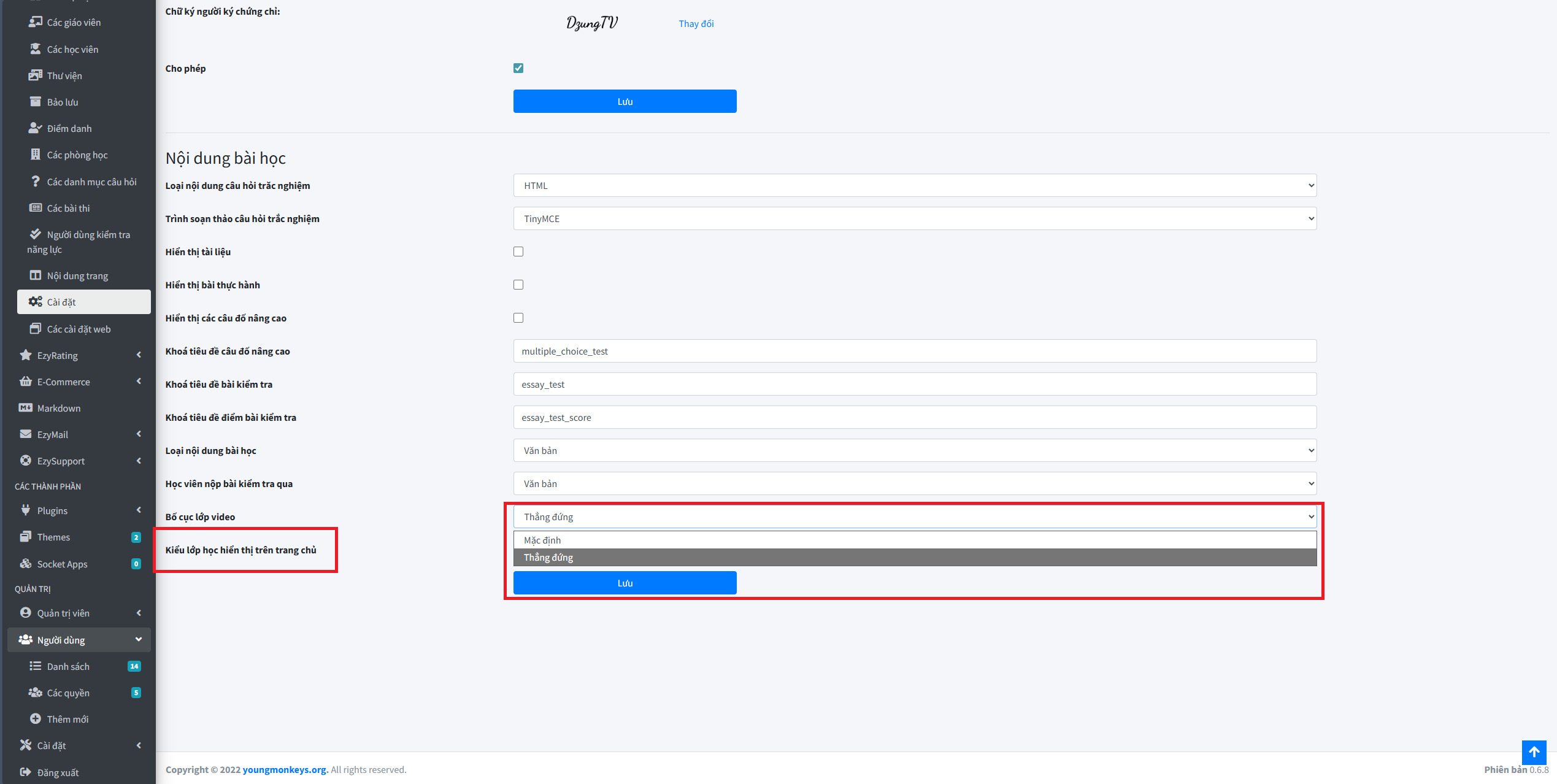
Task: Click the Bảo lưu archive icon
Action: tap(35, 102)
